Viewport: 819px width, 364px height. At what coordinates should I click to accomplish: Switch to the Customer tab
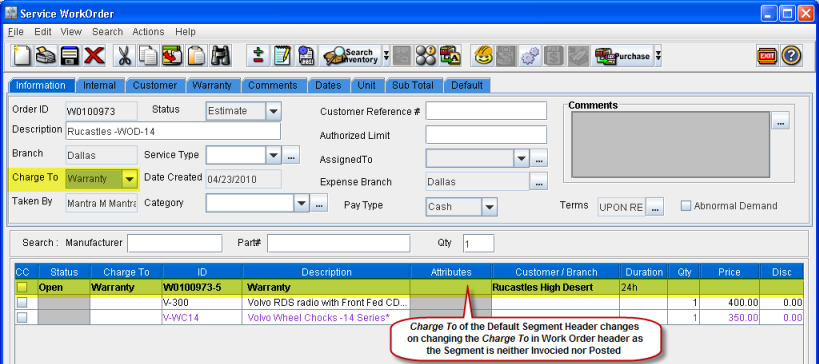tap(155, 85)
